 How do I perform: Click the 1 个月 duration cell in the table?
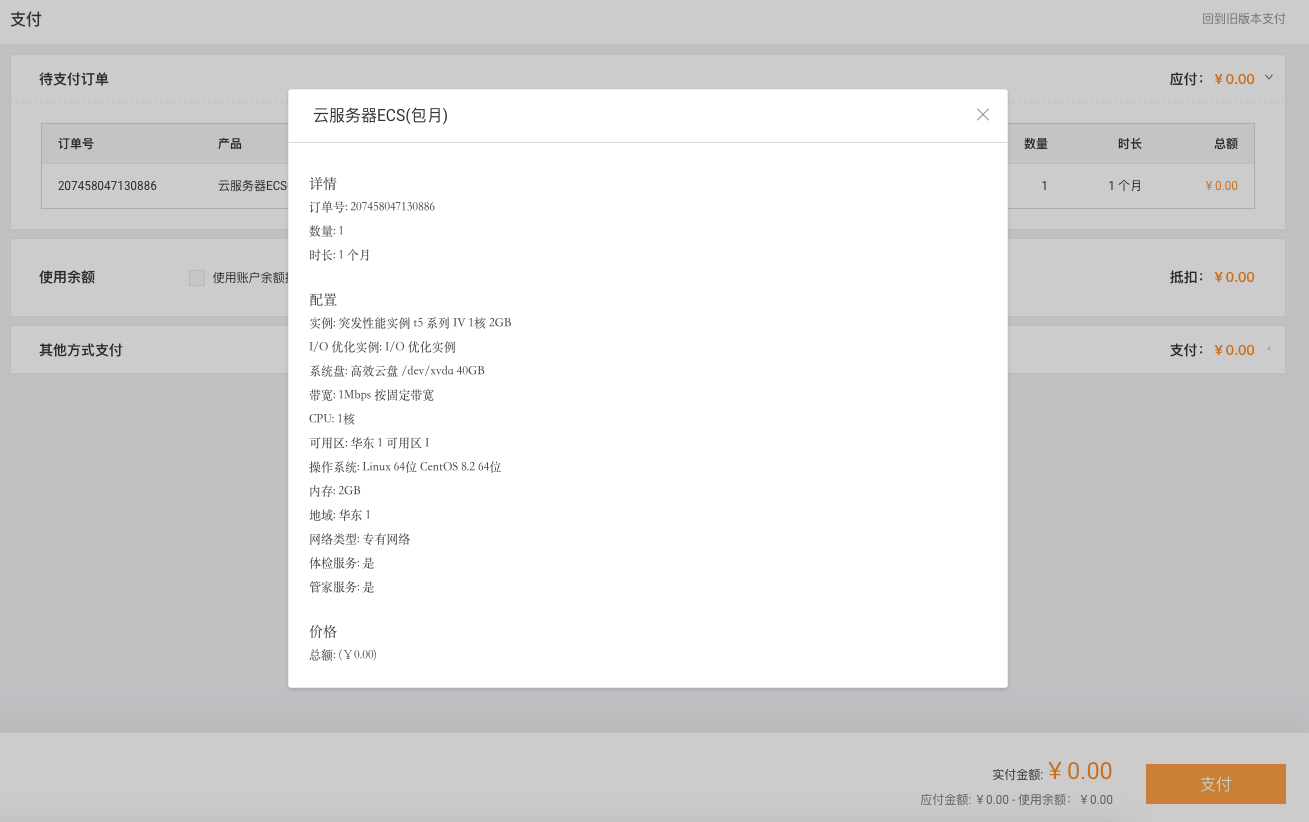pyautogui.click(x=1125, y=186)
